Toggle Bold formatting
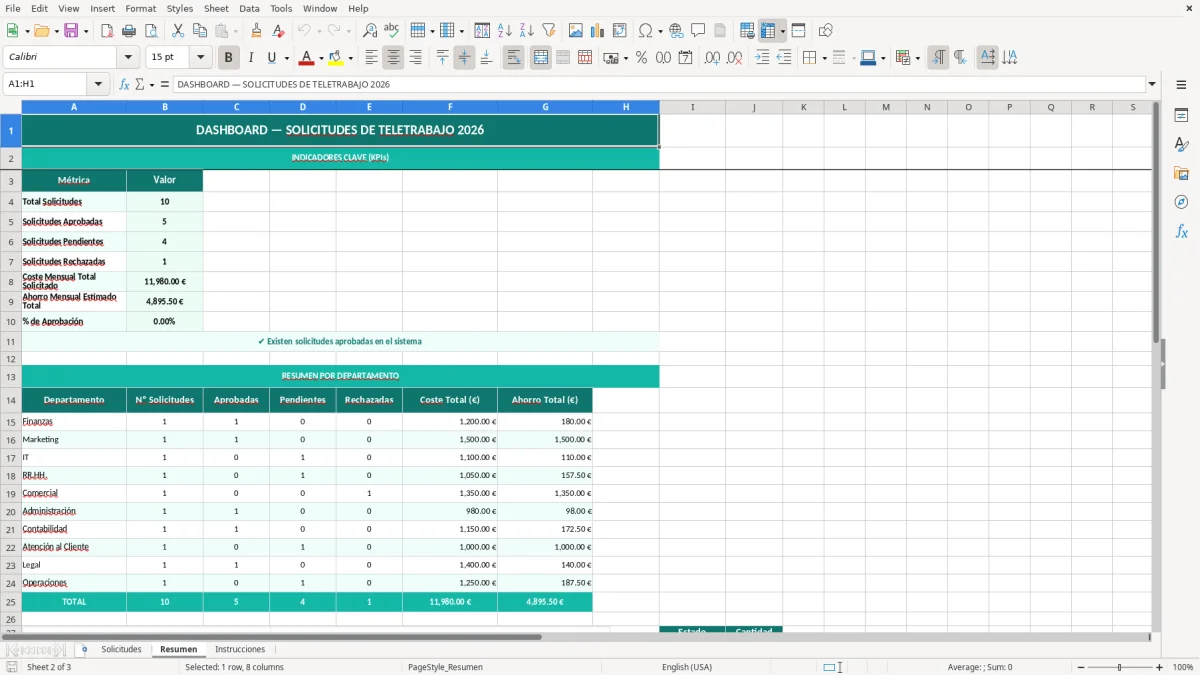Screen dimensions: 1200x675 click(229, 58)
